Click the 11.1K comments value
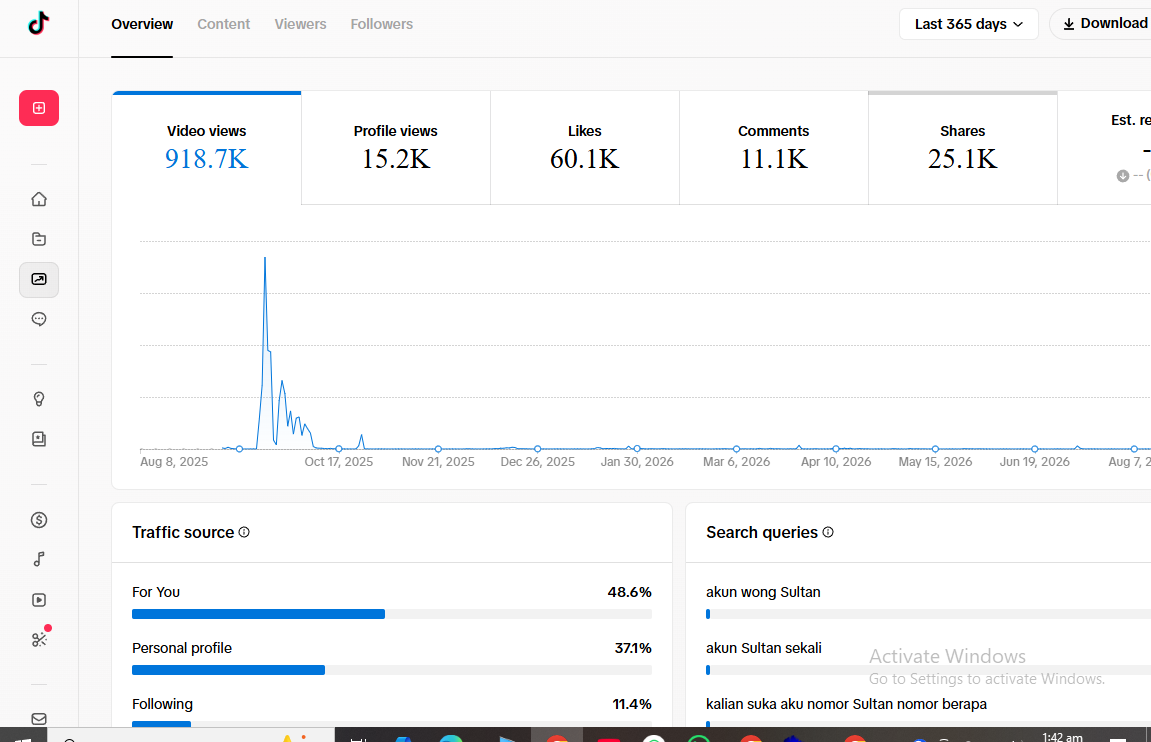 coord(774,159)
